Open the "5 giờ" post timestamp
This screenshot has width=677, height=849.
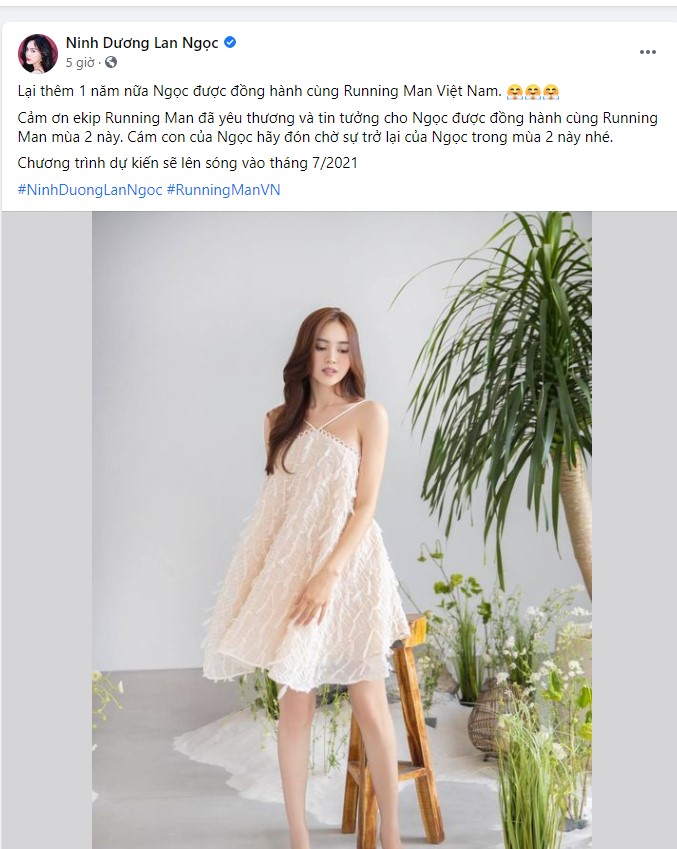click(80, 63)
